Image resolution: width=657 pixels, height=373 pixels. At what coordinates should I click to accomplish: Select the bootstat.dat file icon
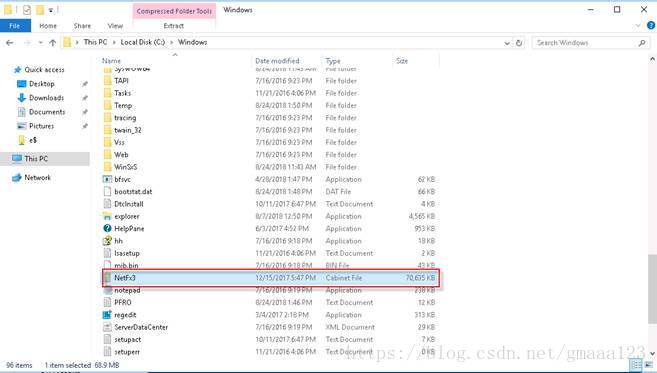(x=108, y=192)
